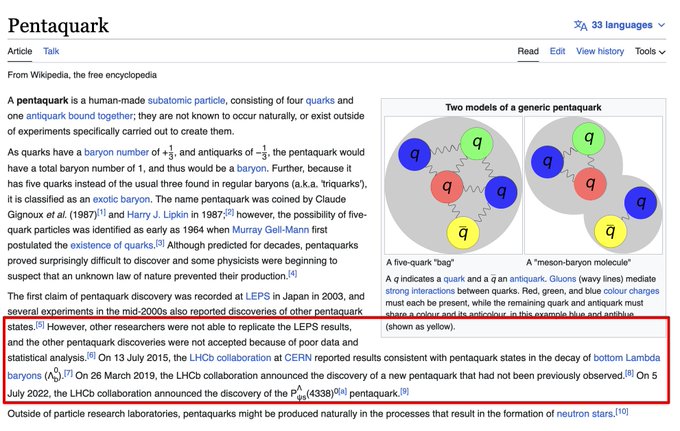Jump to citation reference [2]
This screenshot has width=680, height=431.
coord(229,212)
